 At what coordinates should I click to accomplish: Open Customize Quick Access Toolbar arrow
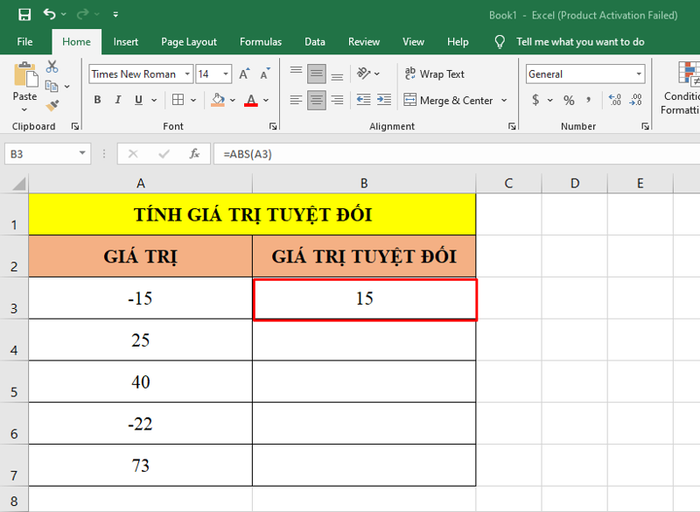point(116,14)
